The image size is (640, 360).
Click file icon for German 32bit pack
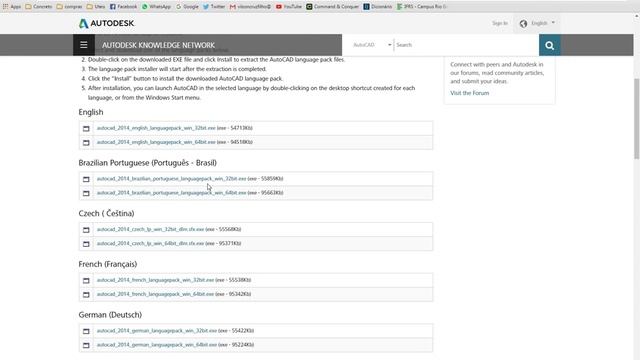86,331
